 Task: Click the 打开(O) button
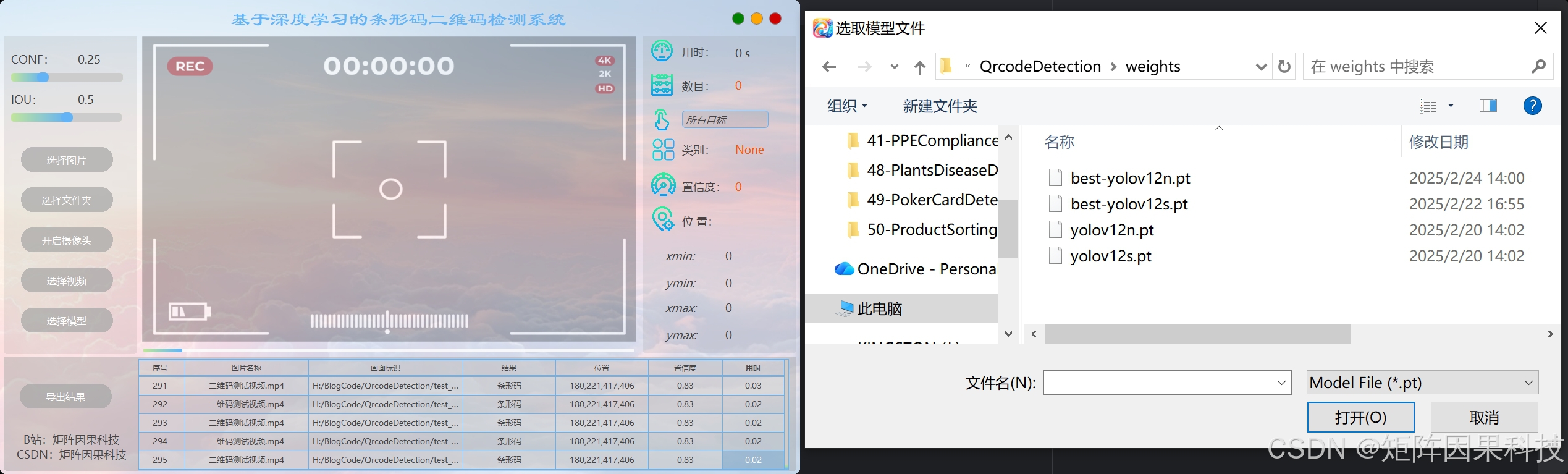tap(1360, 417)
